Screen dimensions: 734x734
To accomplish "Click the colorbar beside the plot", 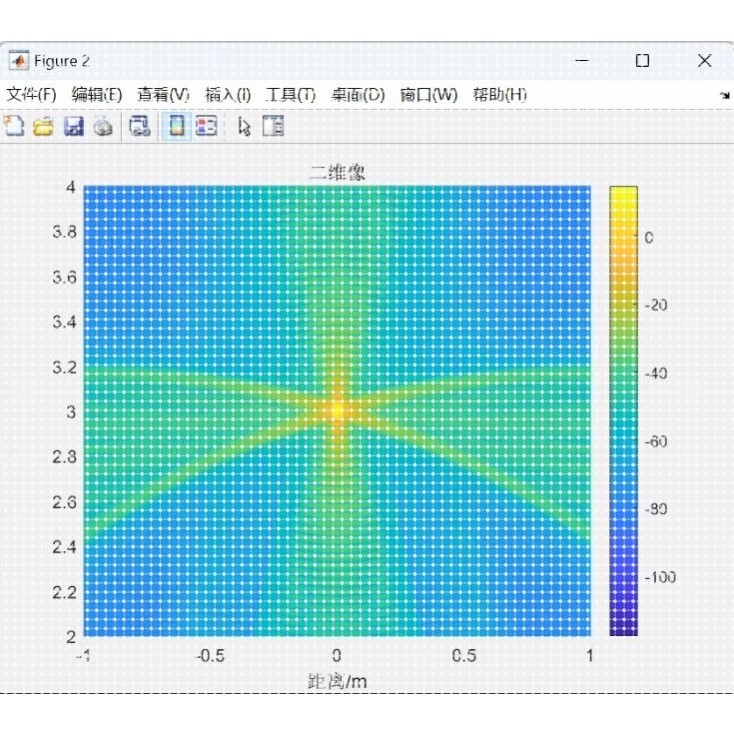I will [x=624, y=411].
